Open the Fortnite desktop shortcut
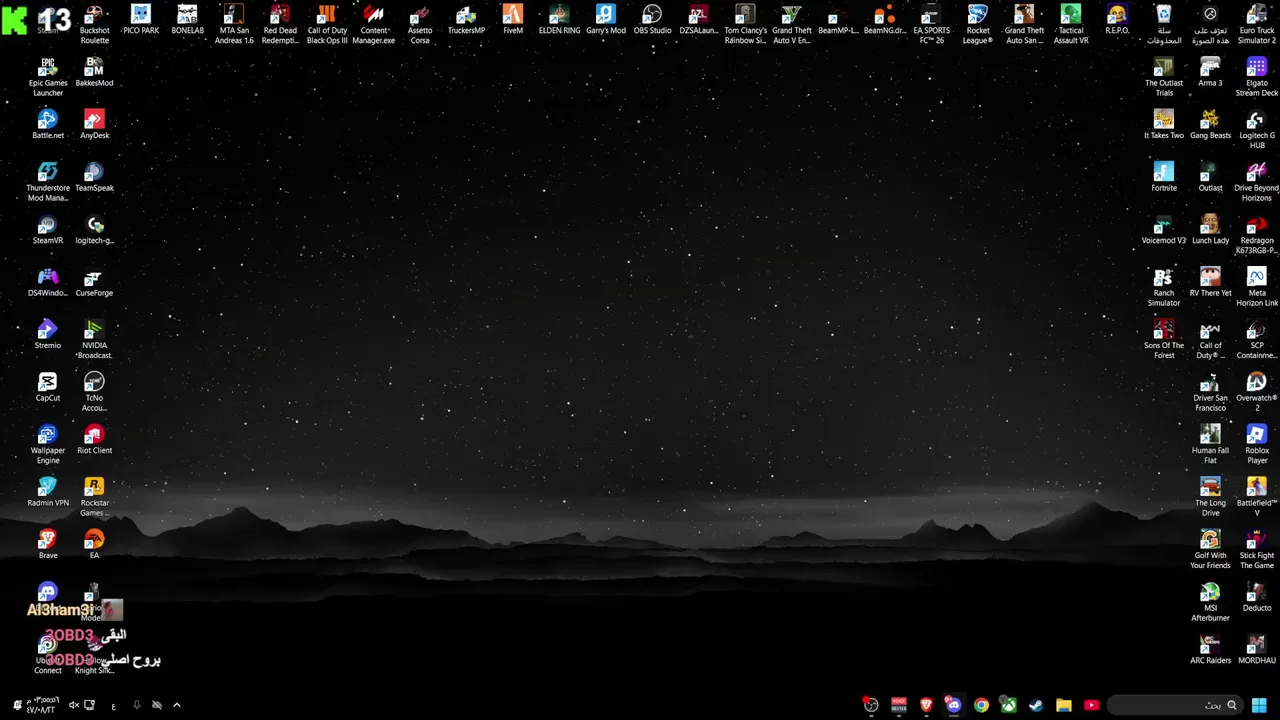Screen dimensions: 1280x720 tap(1164, 177)
